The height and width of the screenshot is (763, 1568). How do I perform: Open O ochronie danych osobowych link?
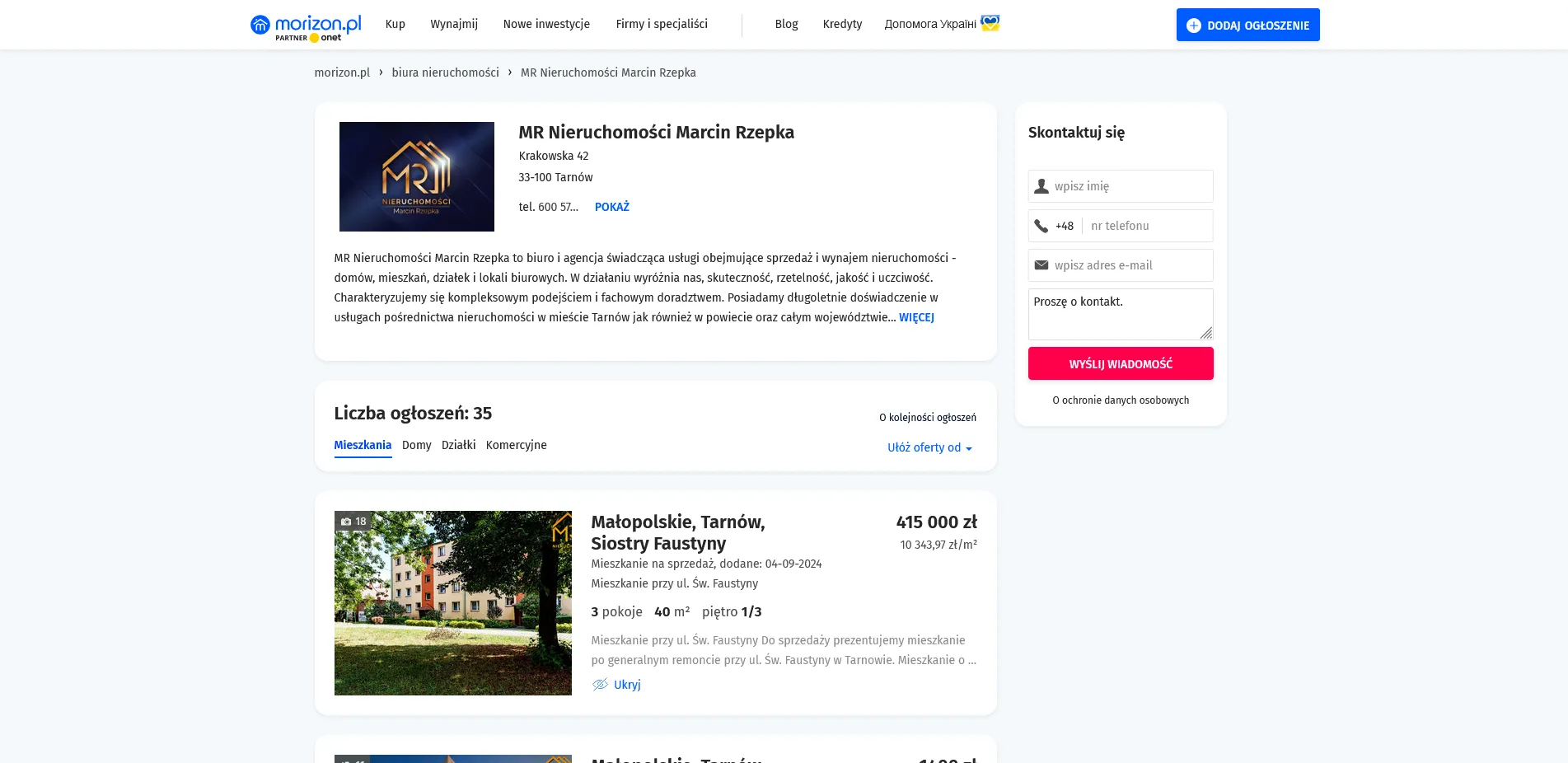[1121, 400]
